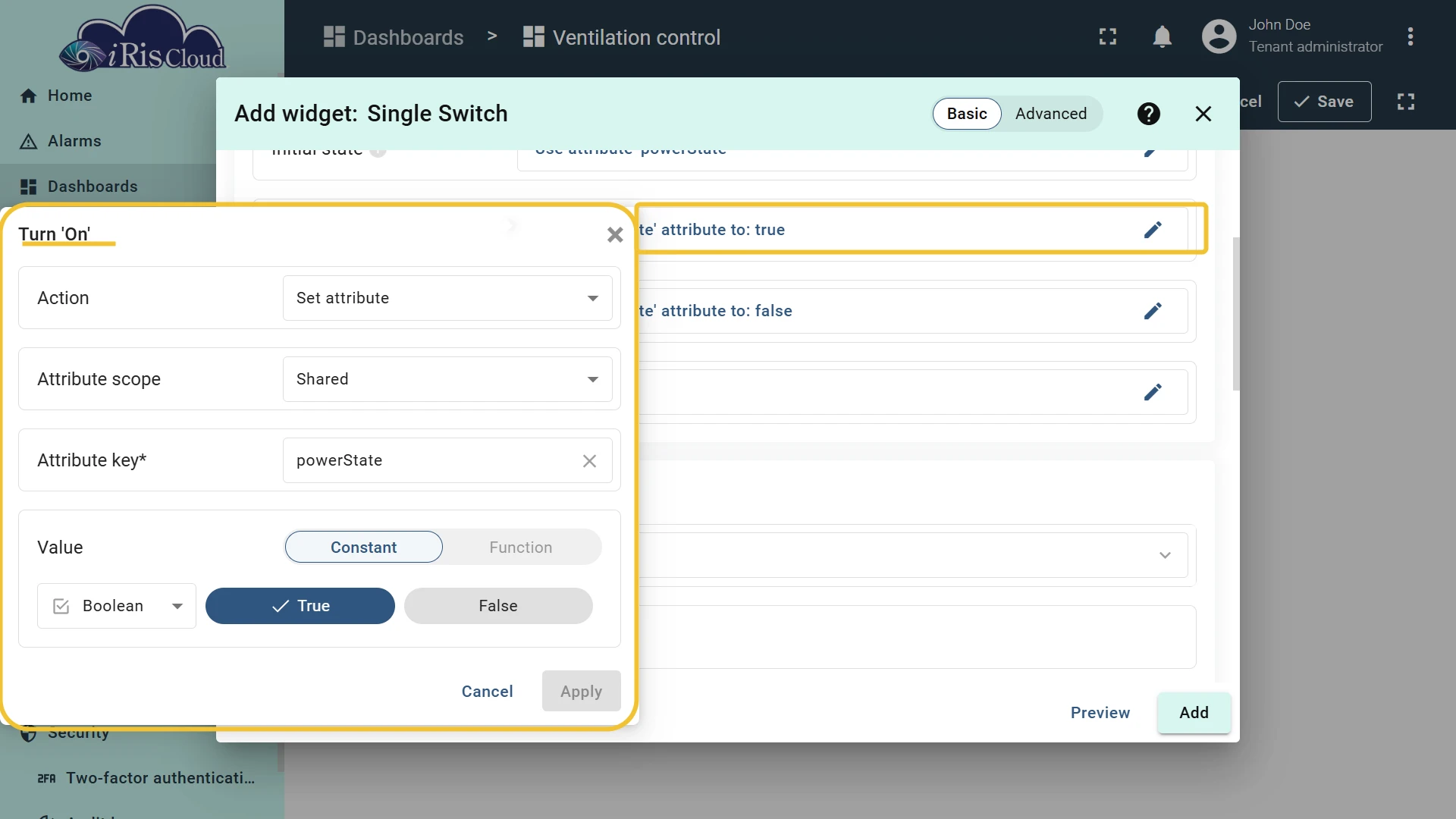Open the Attribute scope dropdown (Shared)
1456x819 pixels.
(x=447, y=379)
